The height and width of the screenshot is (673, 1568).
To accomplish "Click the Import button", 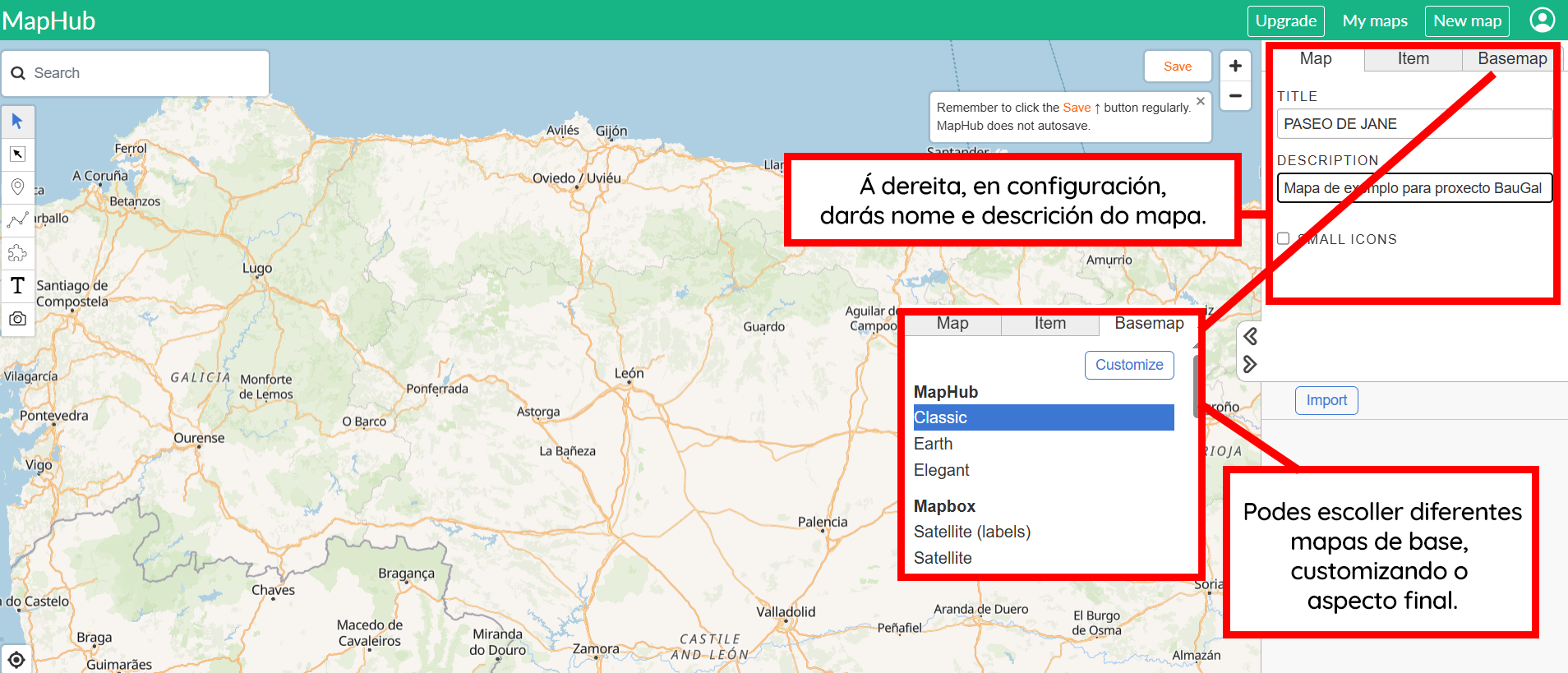I will [1326, 400].
